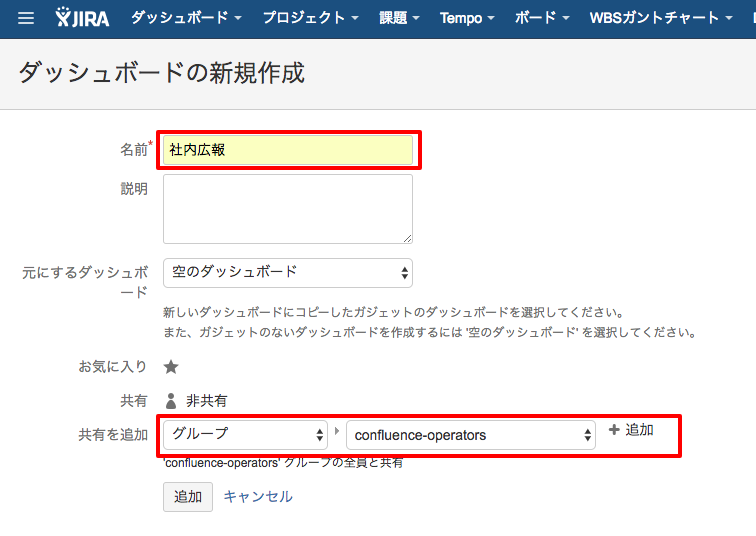
Task: Click the 名前 field containing 社内広報
Action: point(288,150)
